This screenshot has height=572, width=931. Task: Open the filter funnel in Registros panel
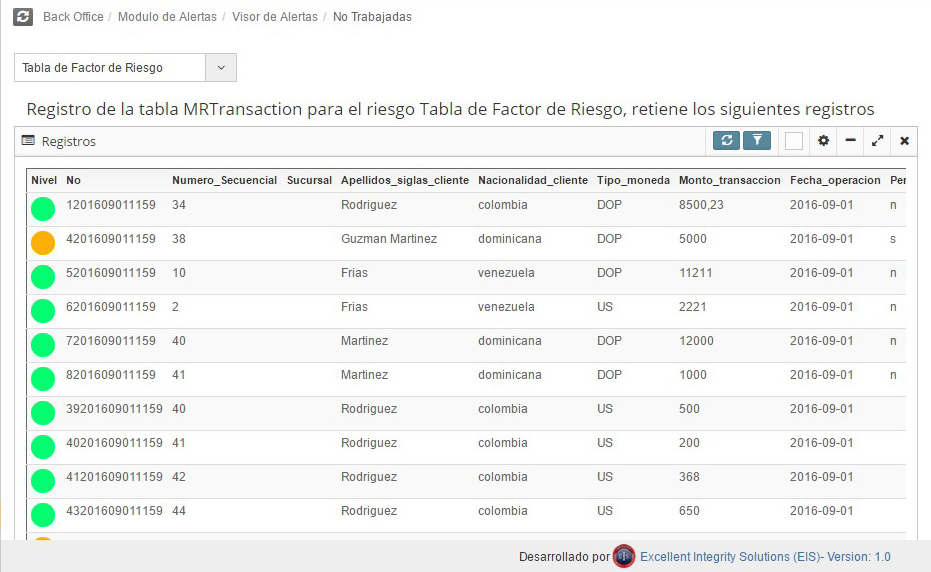(x=757, y=141)
